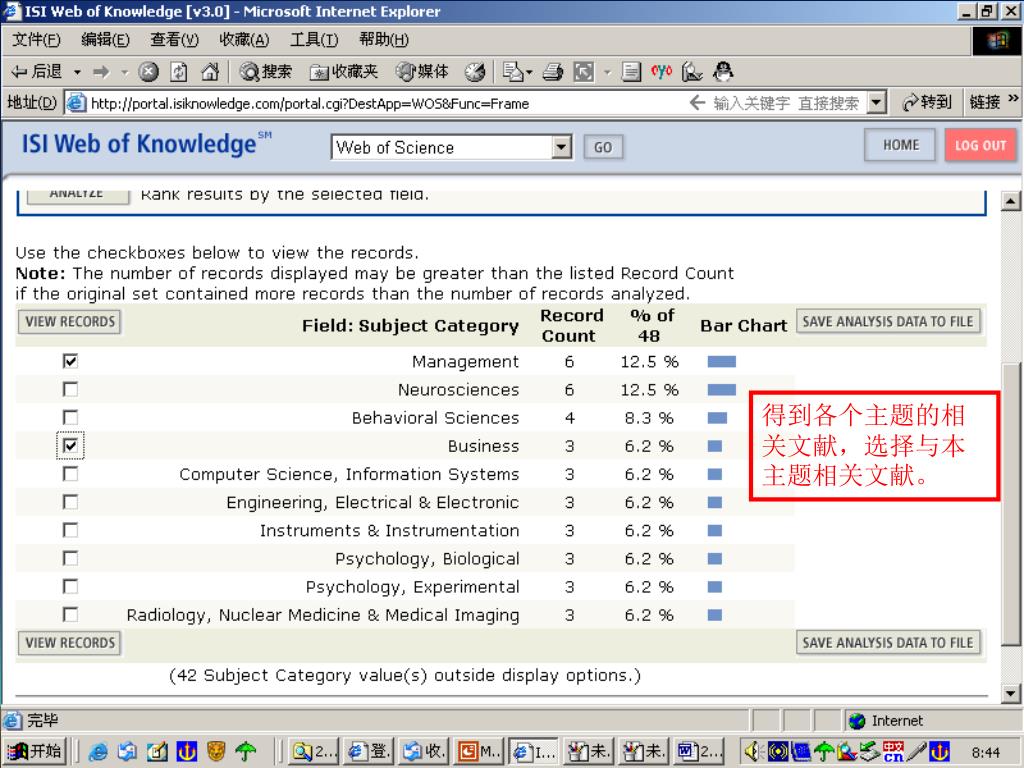
Task: Open the 编辑(E) menu
Action: [x=105, y=40]
